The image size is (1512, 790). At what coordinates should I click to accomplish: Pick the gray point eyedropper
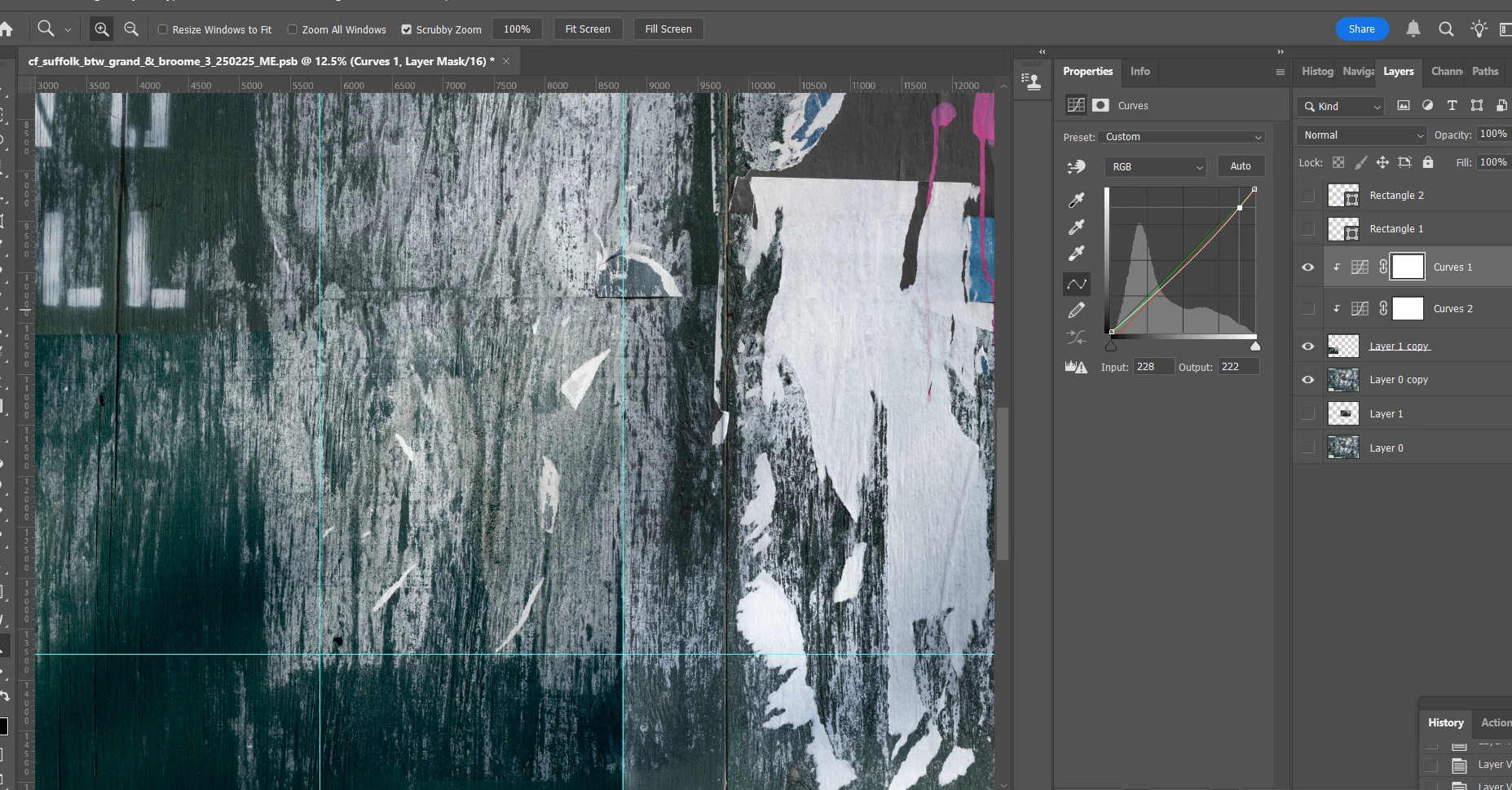[1076, 227]
